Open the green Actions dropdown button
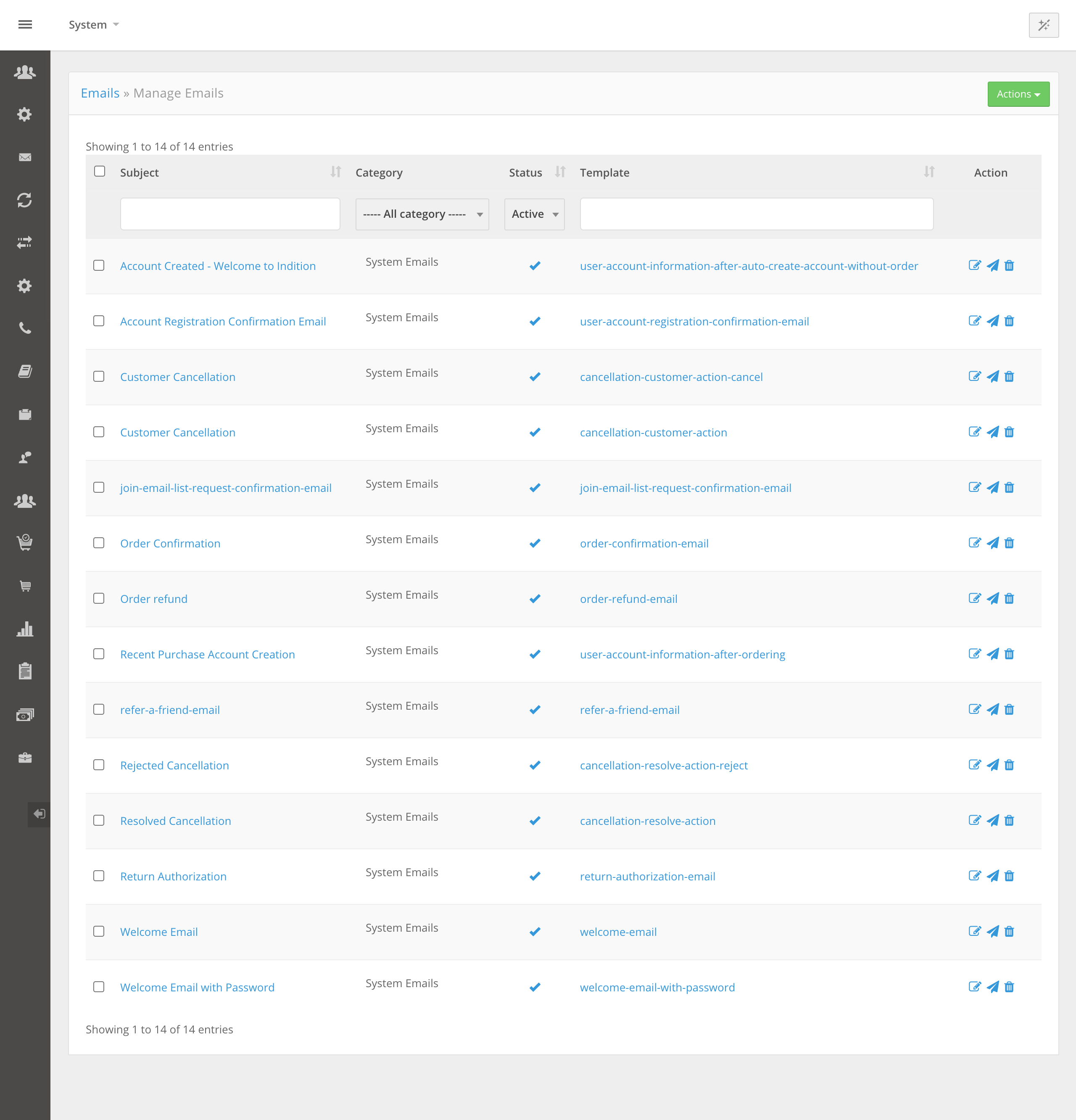This screenshot has width=1076, height=1120. [1018, 94]
